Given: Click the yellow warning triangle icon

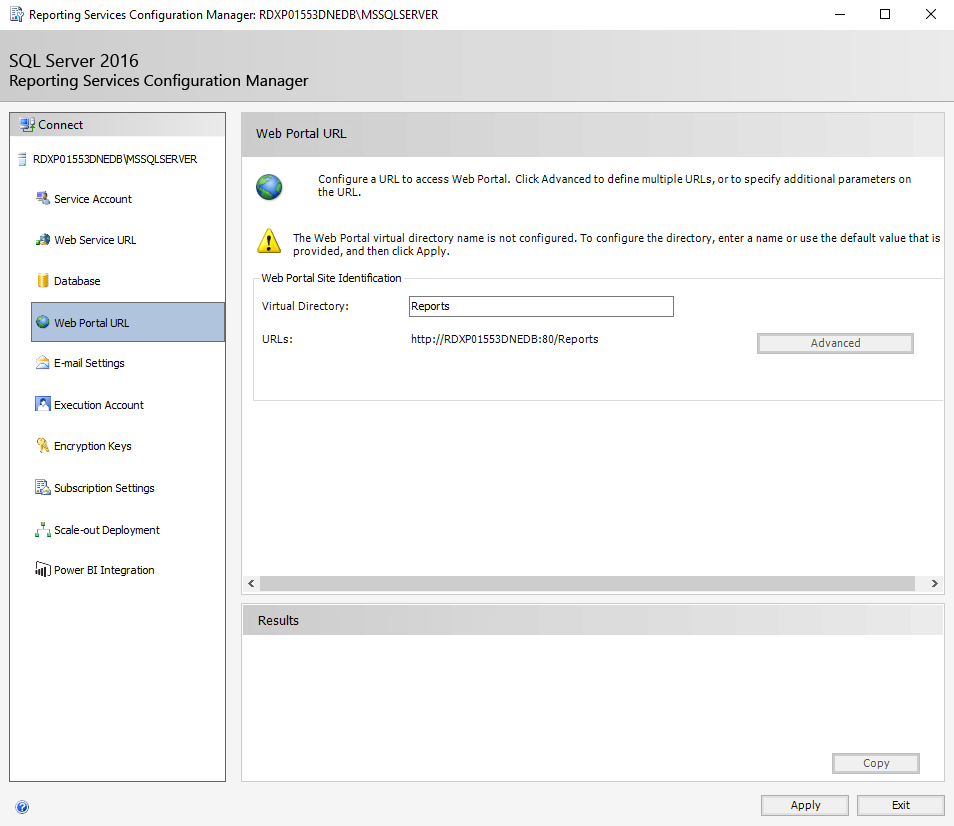Looking at the screenshot, I should tap(269, 241).
